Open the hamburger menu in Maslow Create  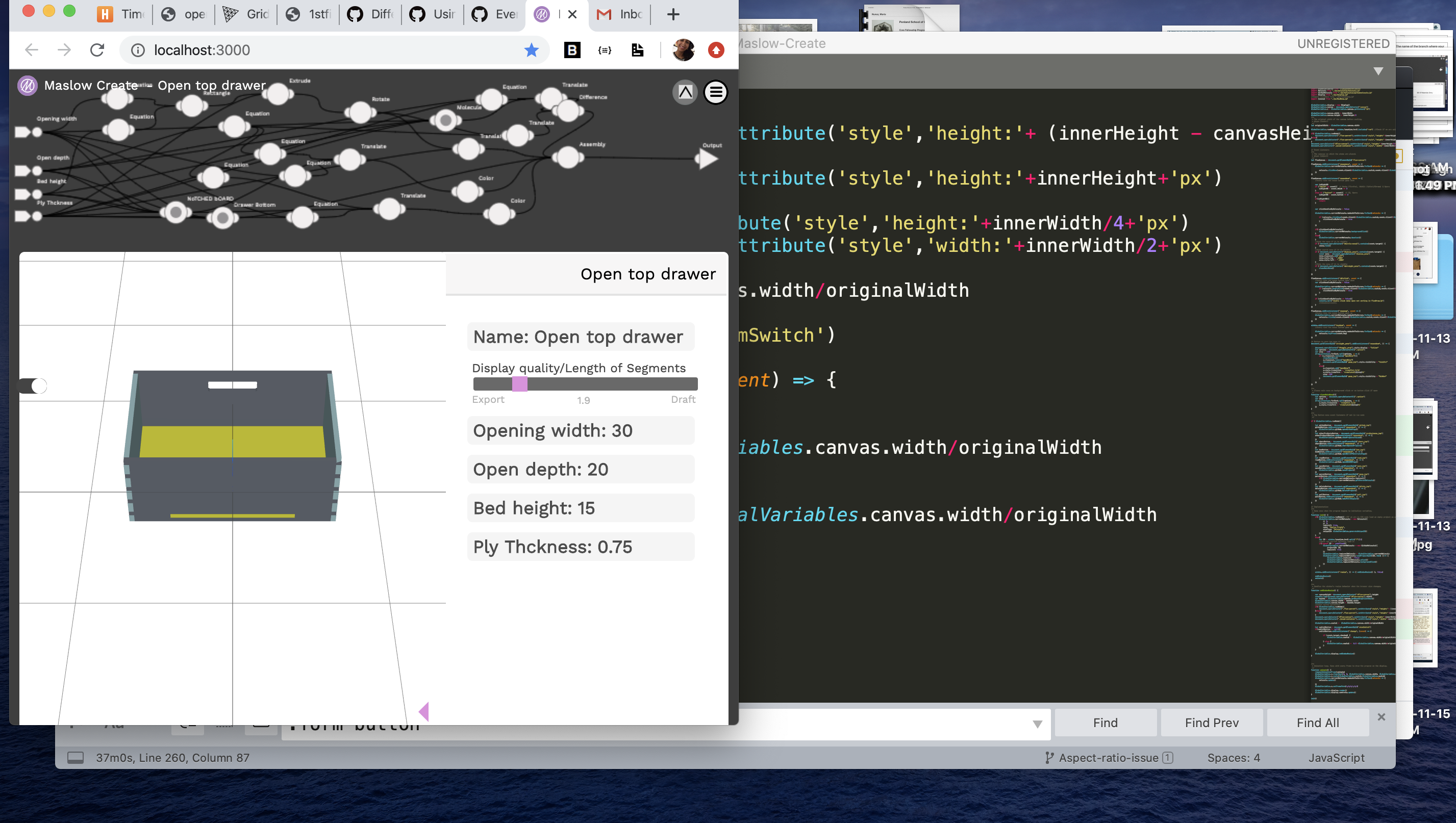715,92
